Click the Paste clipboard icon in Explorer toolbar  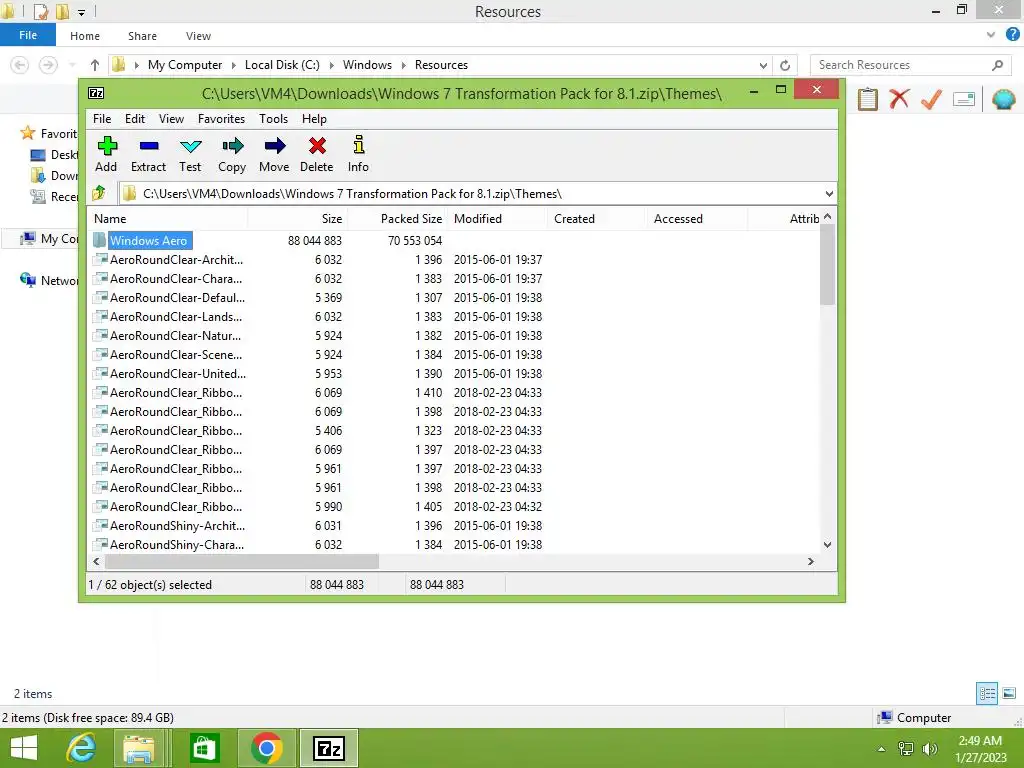867,99
